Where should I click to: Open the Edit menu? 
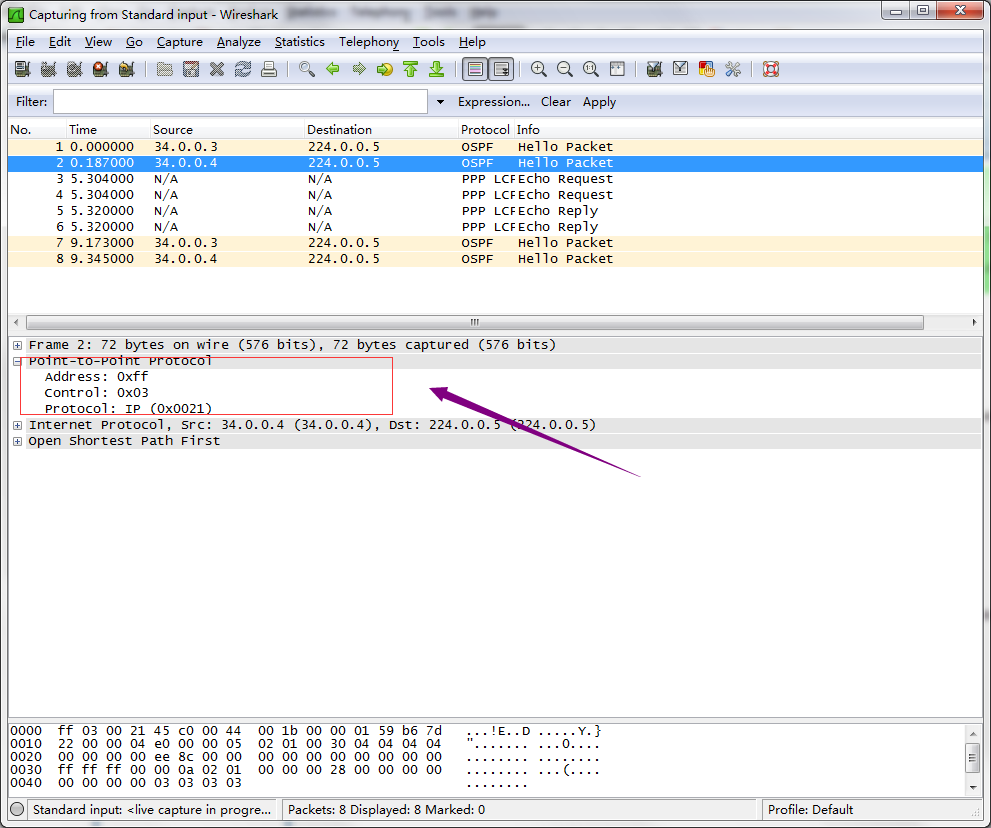pos(60,42)
